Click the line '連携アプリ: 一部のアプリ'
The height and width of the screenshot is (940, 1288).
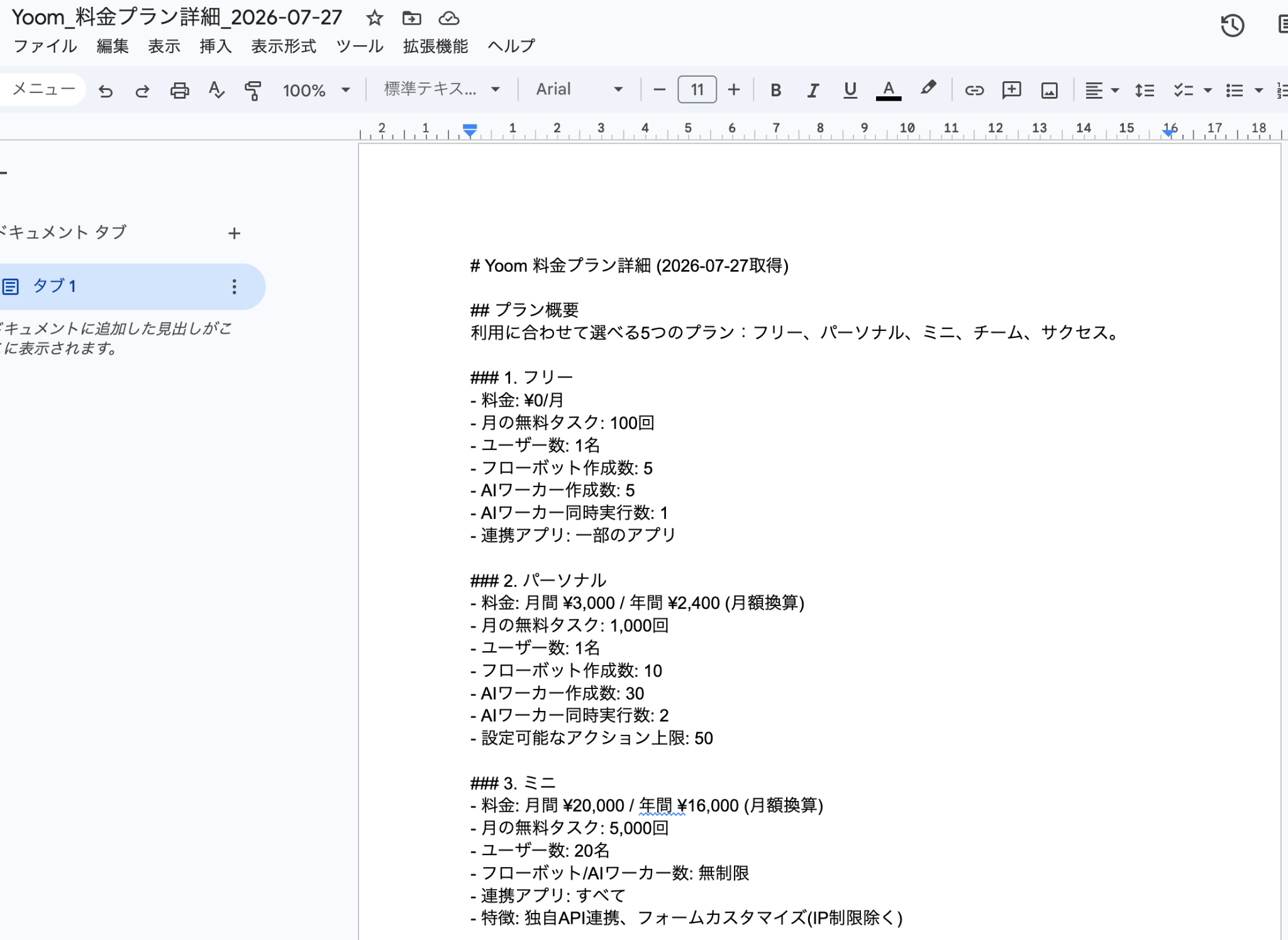[573, 535]
